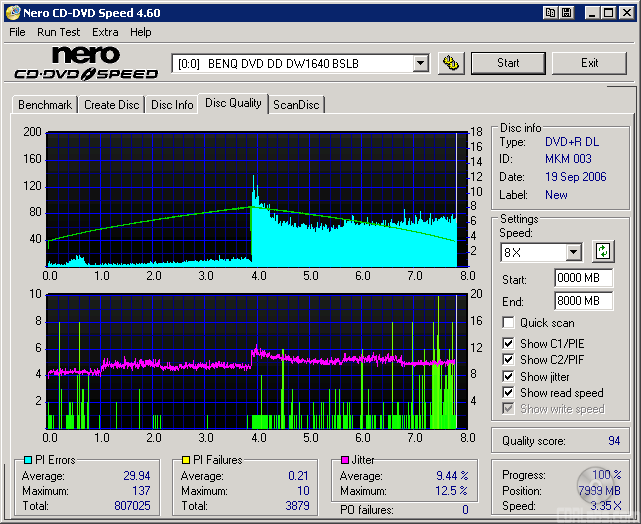
Task: Switch to the Benchmark tab
Action: click(x=45, y=104)
